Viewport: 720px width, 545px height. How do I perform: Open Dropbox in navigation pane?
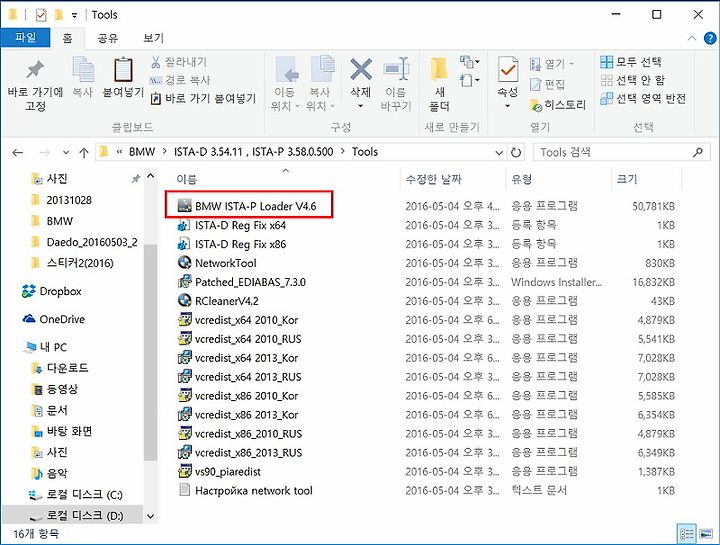click(51, 291)
